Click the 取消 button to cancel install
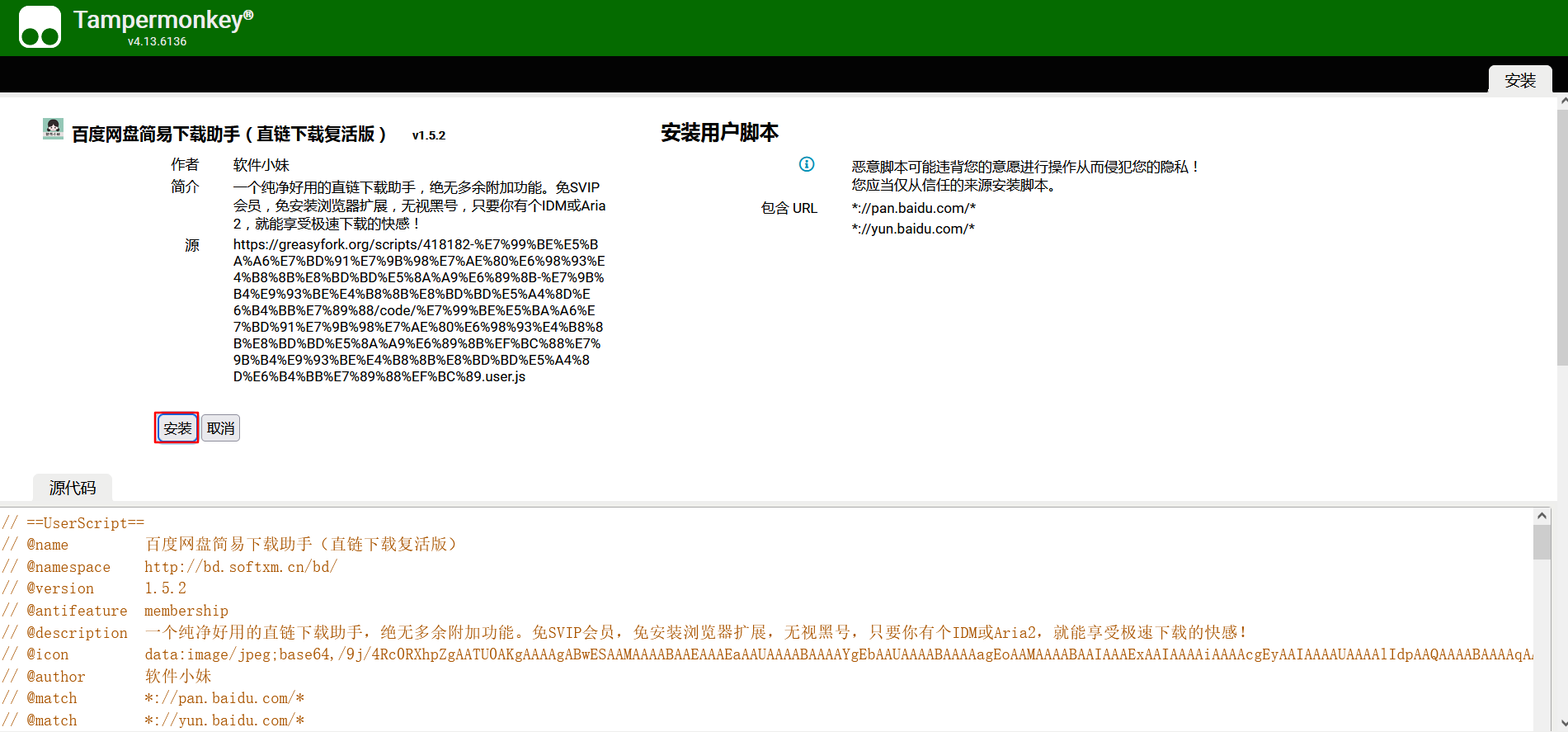The image size is (1568, 732). (x=220, y=427)
